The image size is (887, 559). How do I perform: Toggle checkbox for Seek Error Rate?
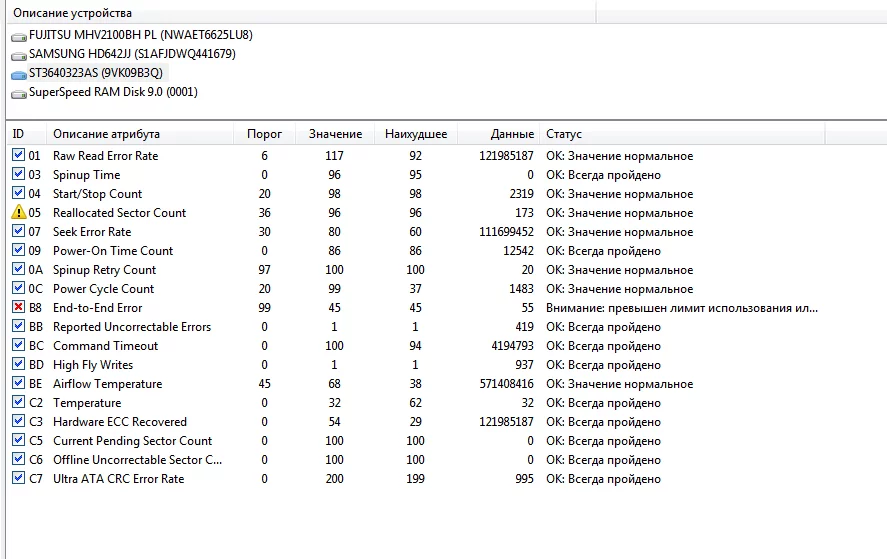click(x=19, y=231)
